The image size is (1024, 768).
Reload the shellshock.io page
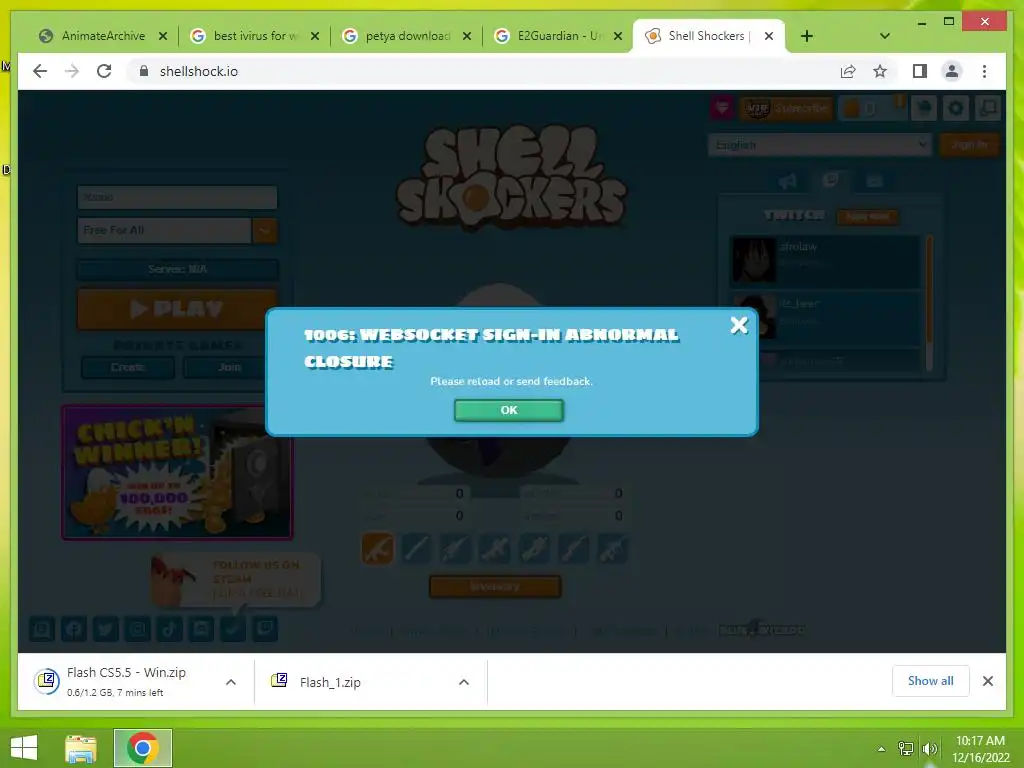[x=104, y=71]
